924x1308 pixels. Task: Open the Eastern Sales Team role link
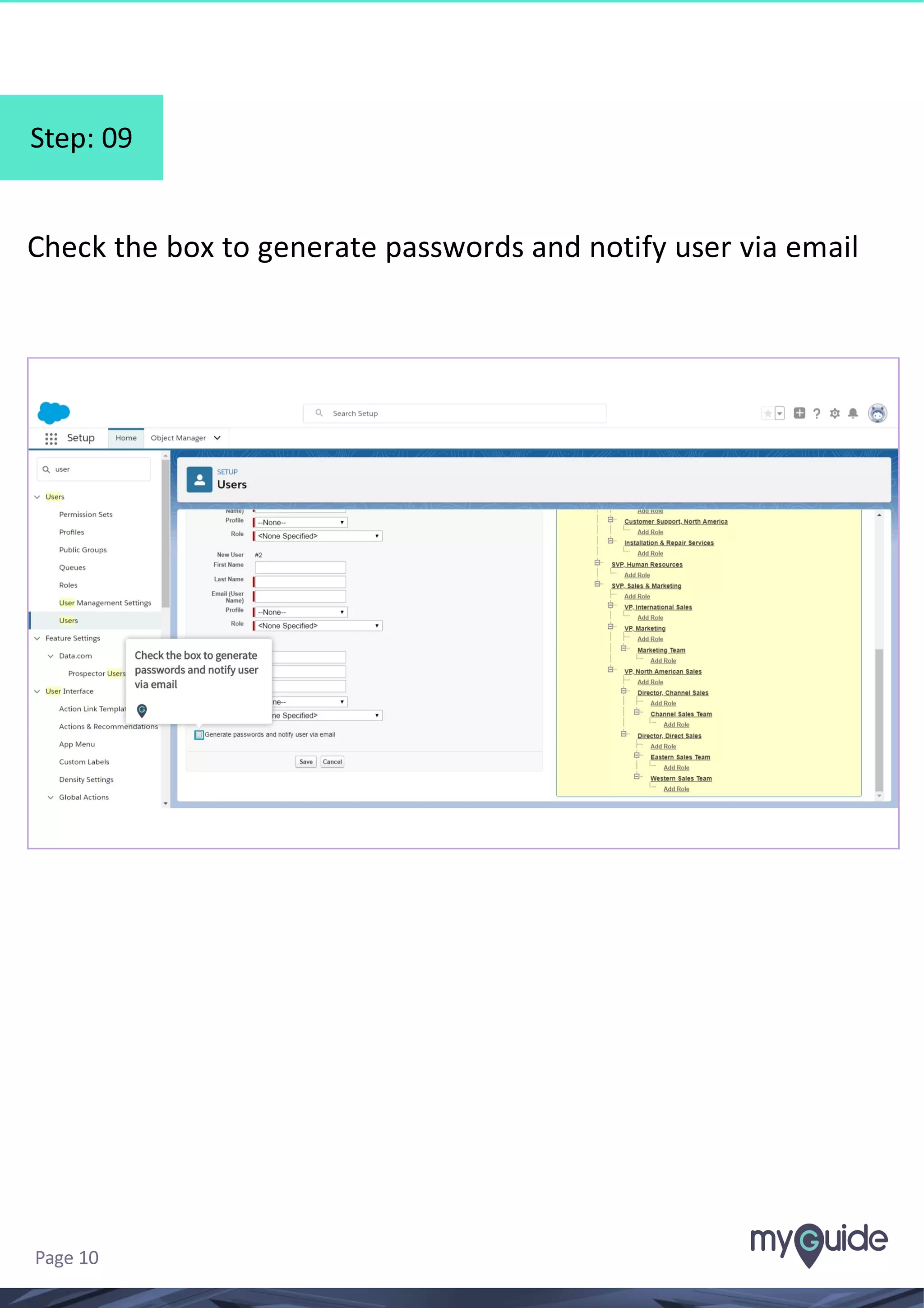pyautogui.click(x=680, y=757)
